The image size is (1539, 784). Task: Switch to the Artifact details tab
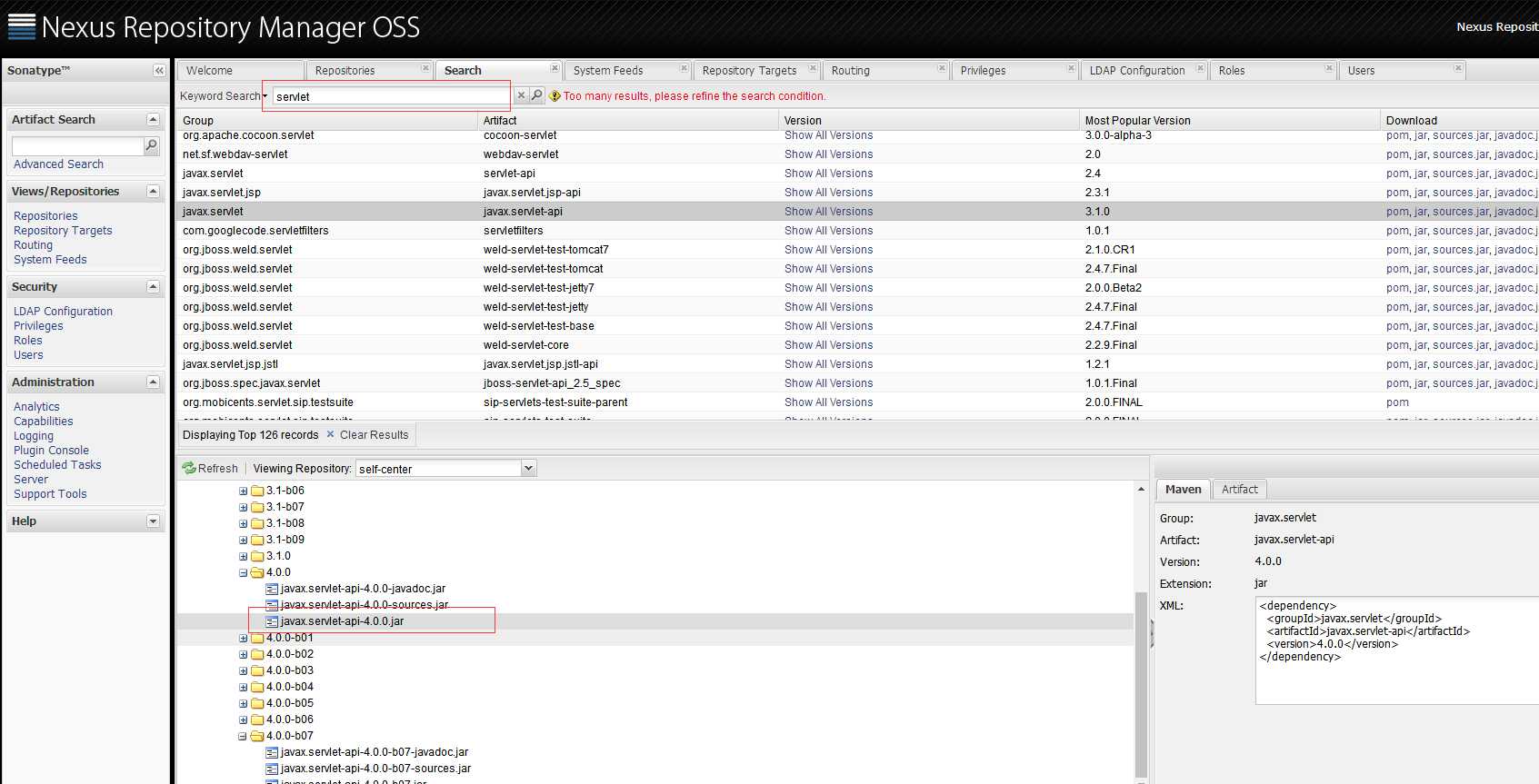(1239, 490)
